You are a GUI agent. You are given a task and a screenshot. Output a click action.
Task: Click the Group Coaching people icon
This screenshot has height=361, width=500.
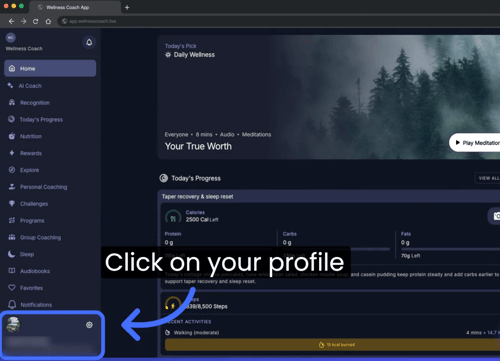pos(12,237)
